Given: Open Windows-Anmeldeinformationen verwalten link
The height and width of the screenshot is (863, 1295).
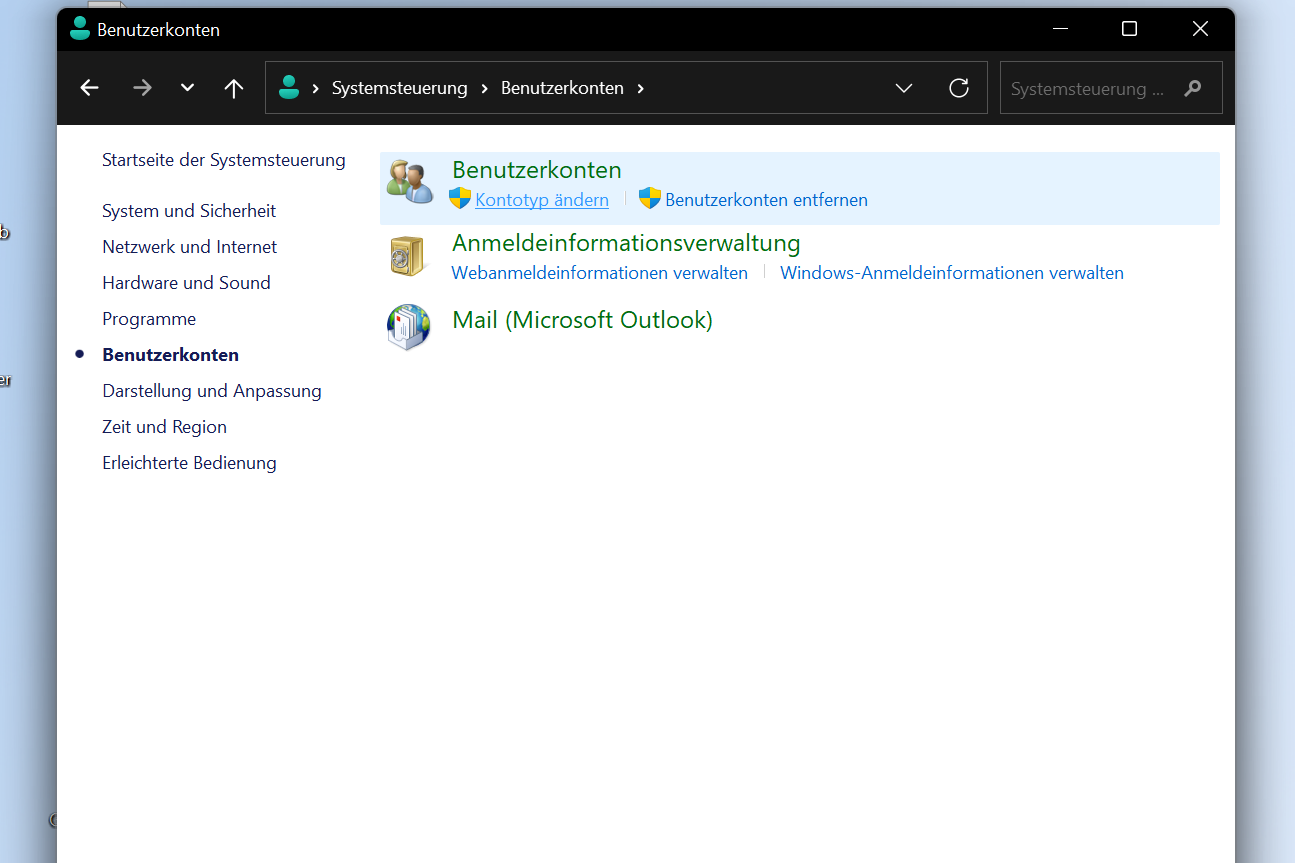Looking at the screenshot, I should coord(951,273).
